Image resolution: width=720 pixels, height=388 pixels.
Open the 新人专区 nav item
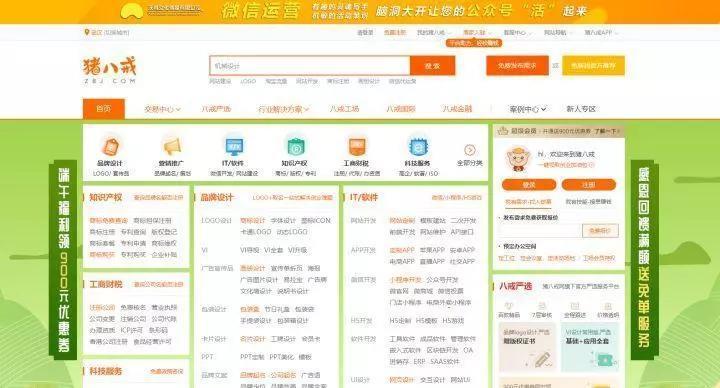coord(581,109)
